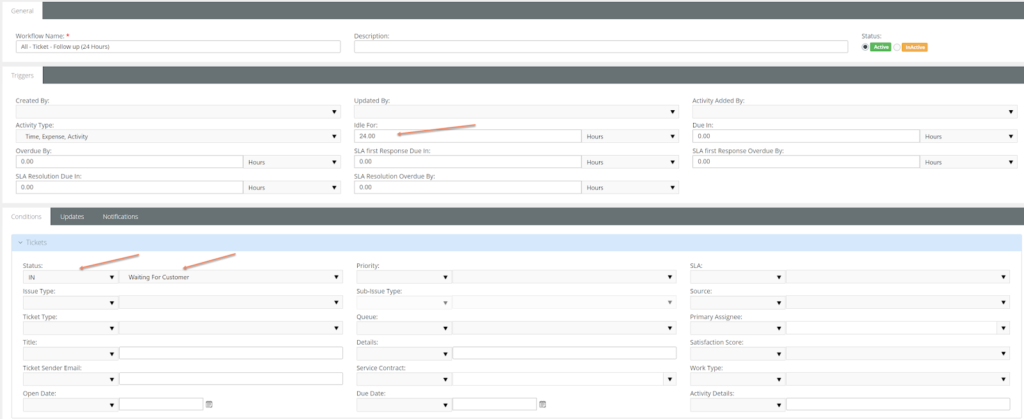Open the Priority value dropdown

pyautogui.click(x=564, y=277)
